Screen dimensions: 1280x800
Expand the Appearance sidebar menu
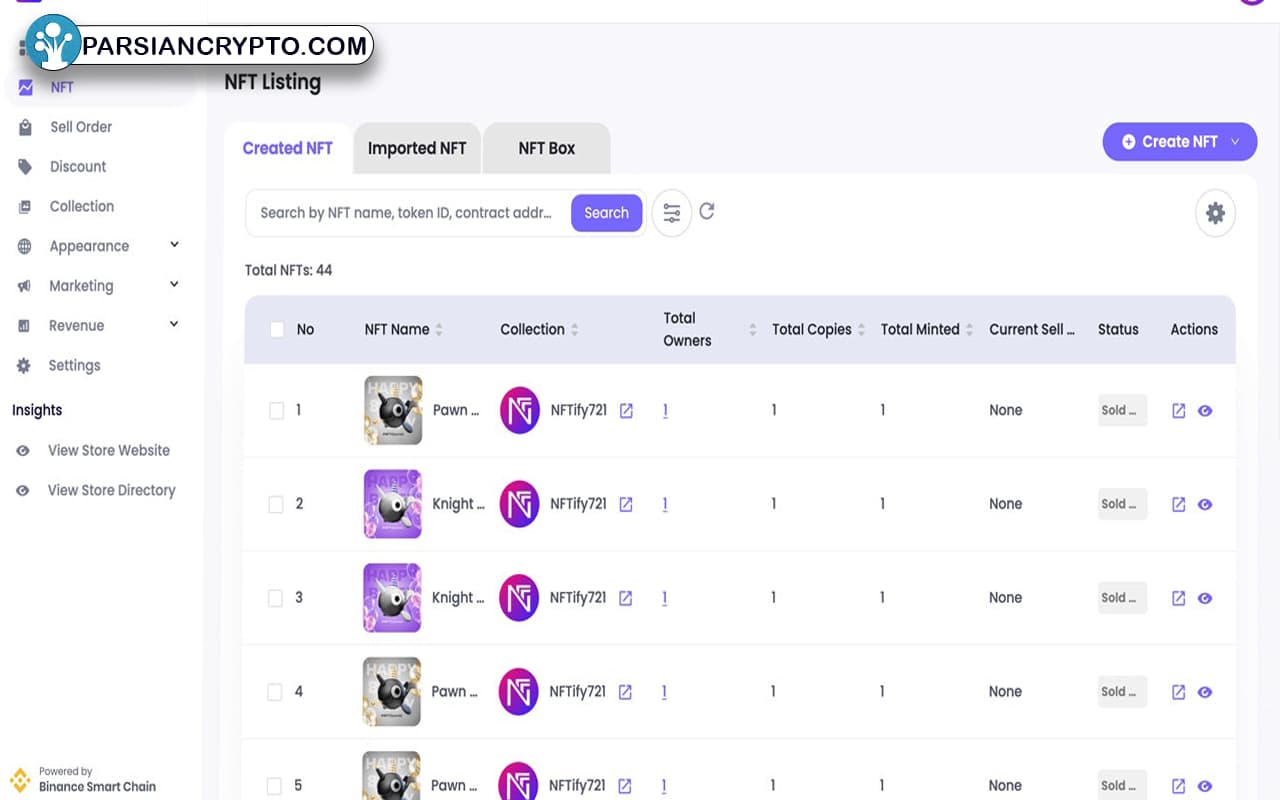(98, 246)
